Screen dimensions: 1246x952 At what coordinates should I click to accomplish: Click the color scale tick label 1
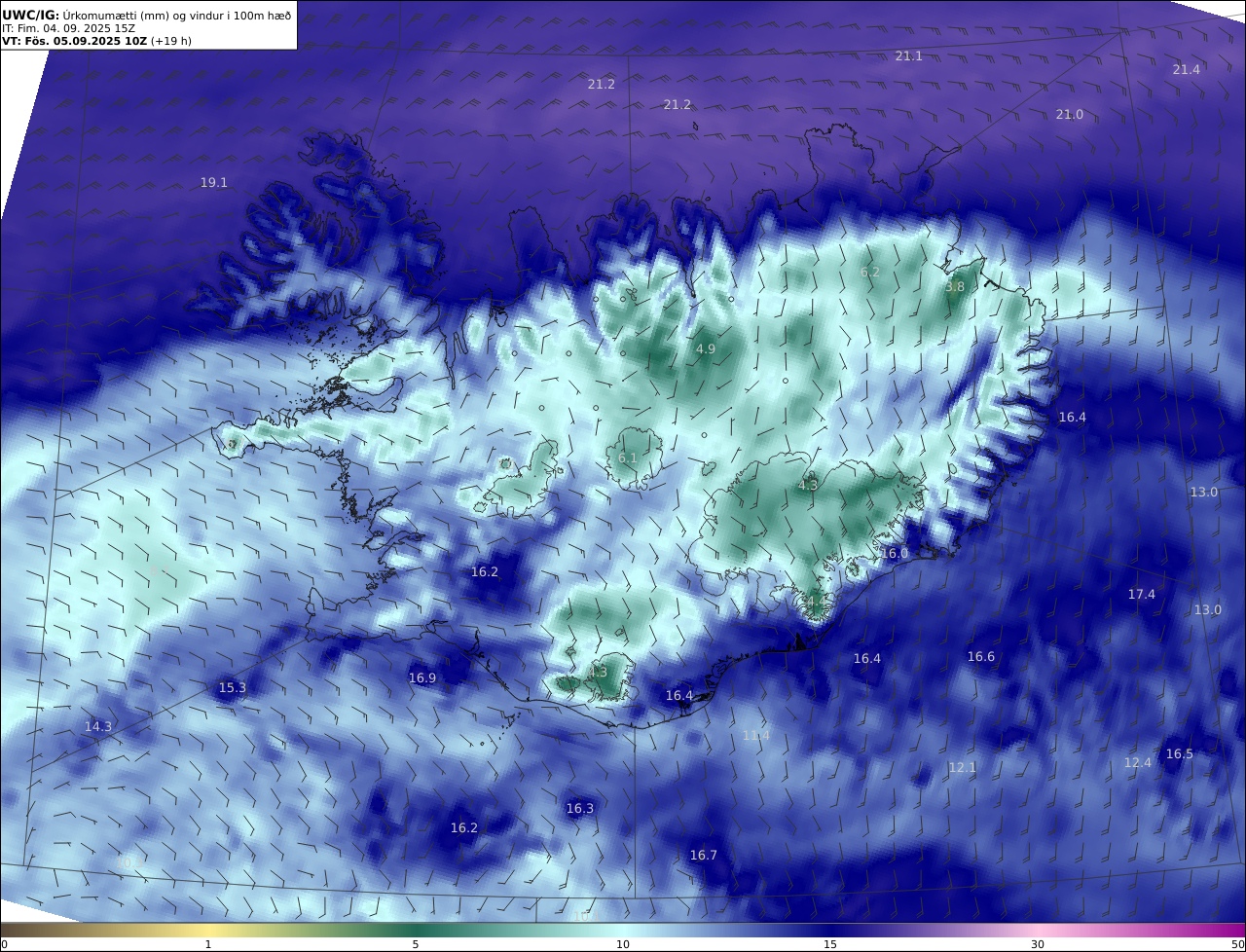(x=208, y=944)
